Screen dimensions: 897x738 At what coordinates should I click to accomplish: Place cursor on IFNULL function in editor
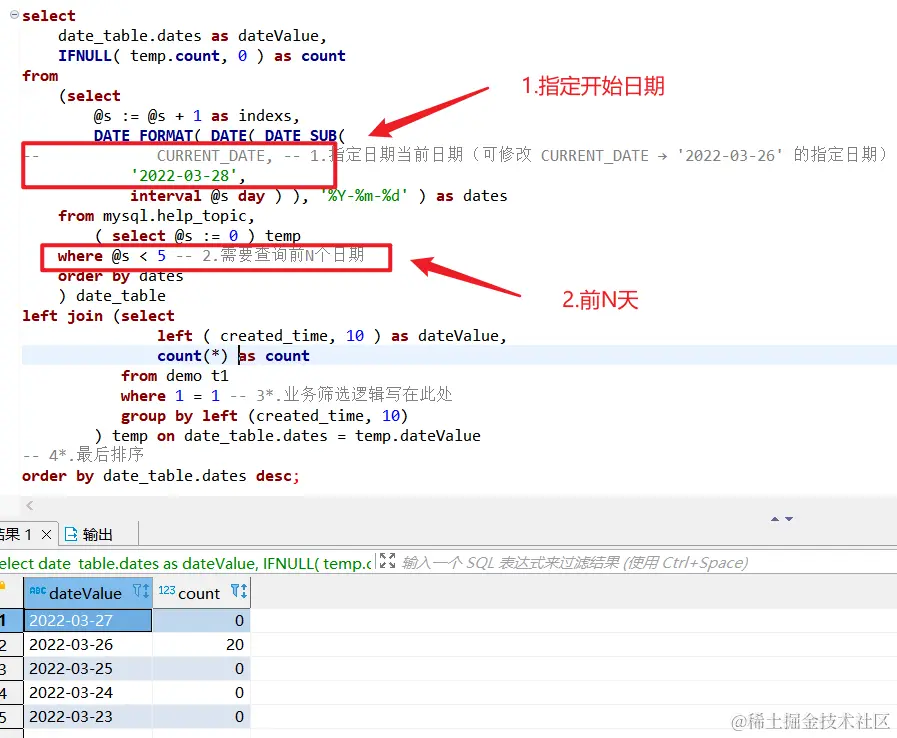click(x=84, y=56)
